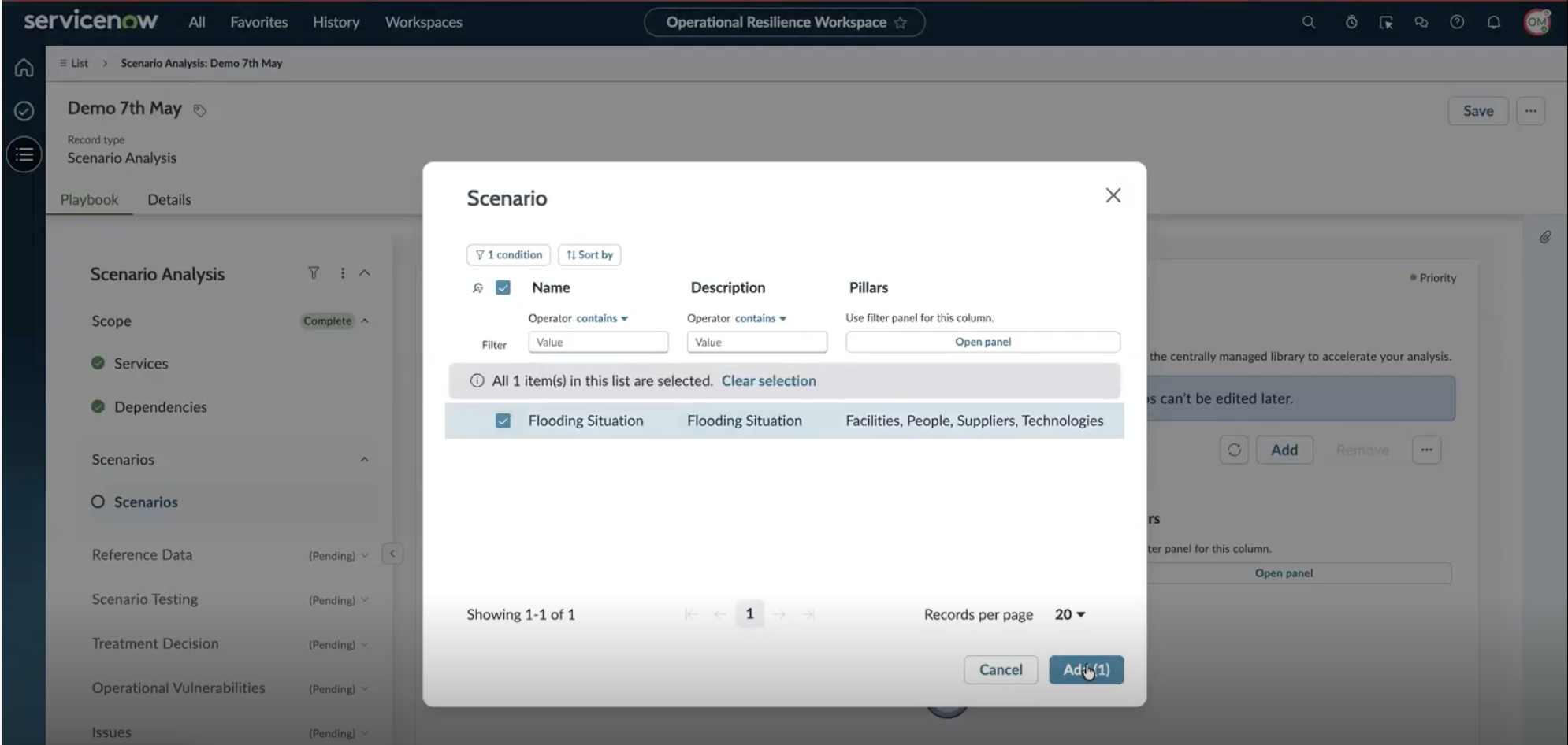Open the Services step

tap(140, 363)
